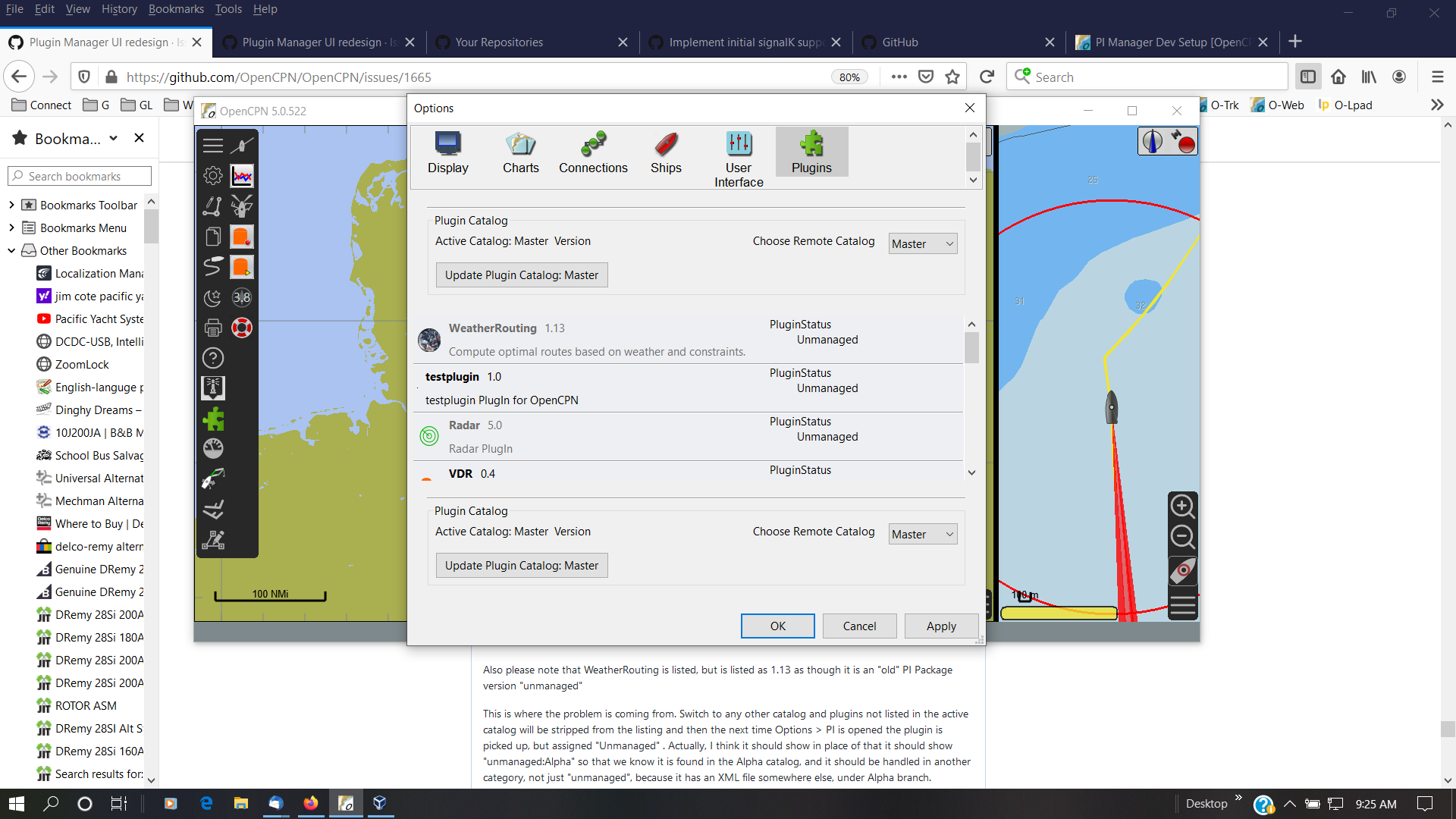Expand Bookmarks Menu tree item
1456x819 pixels.
coord(11,227)
